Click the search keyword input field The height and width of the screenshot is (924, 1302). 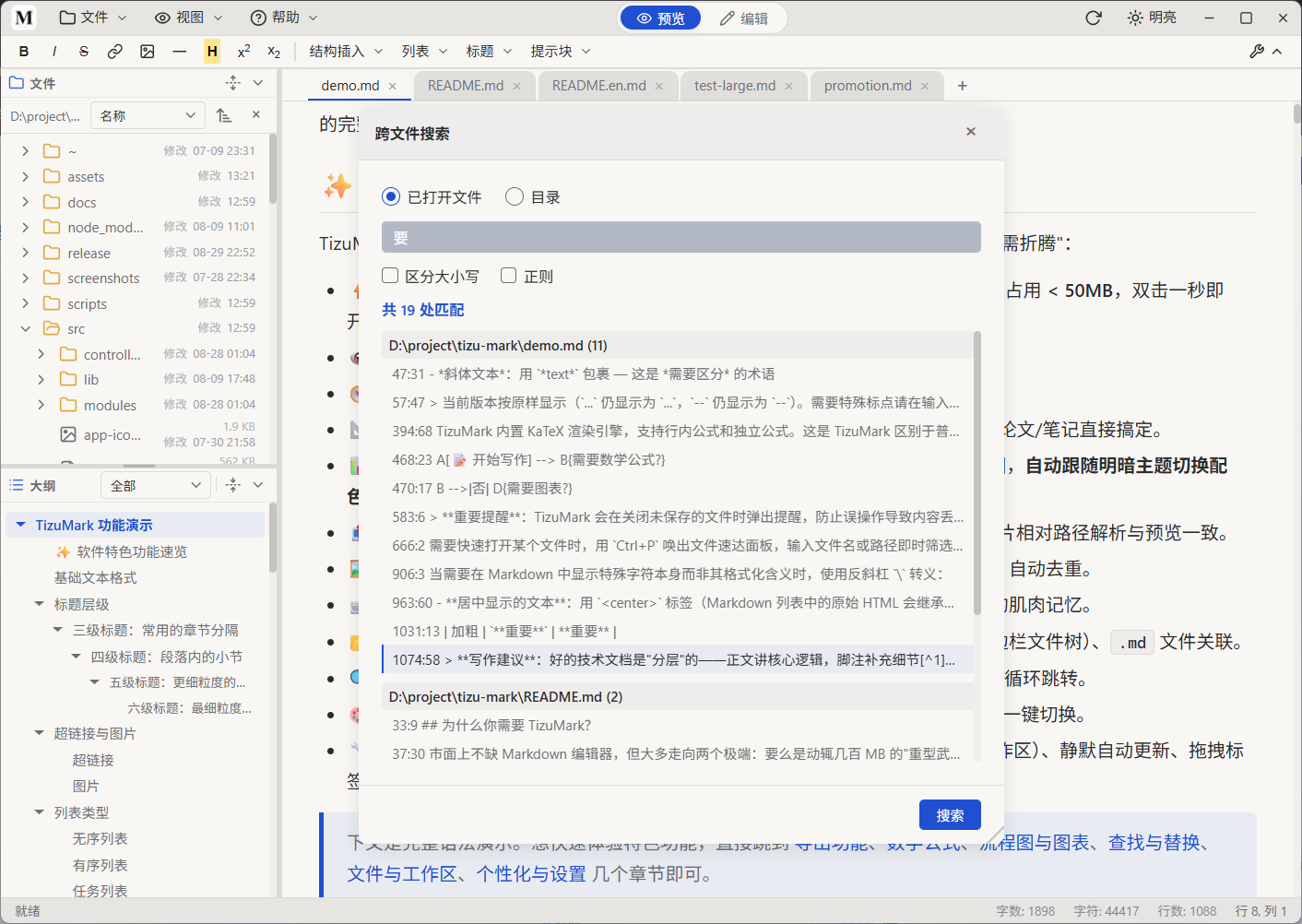click(681, 238)
